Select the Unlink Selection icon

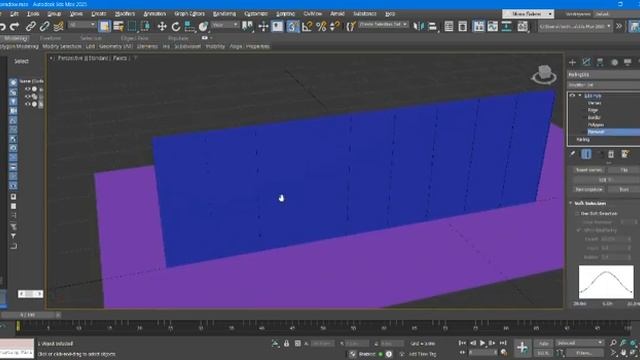tap(44, 27)
